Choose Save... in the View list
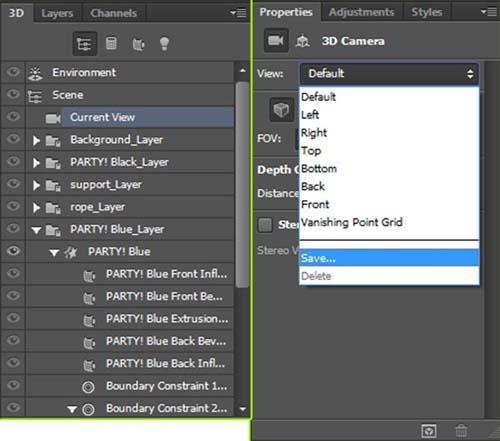 coord(389,258)
